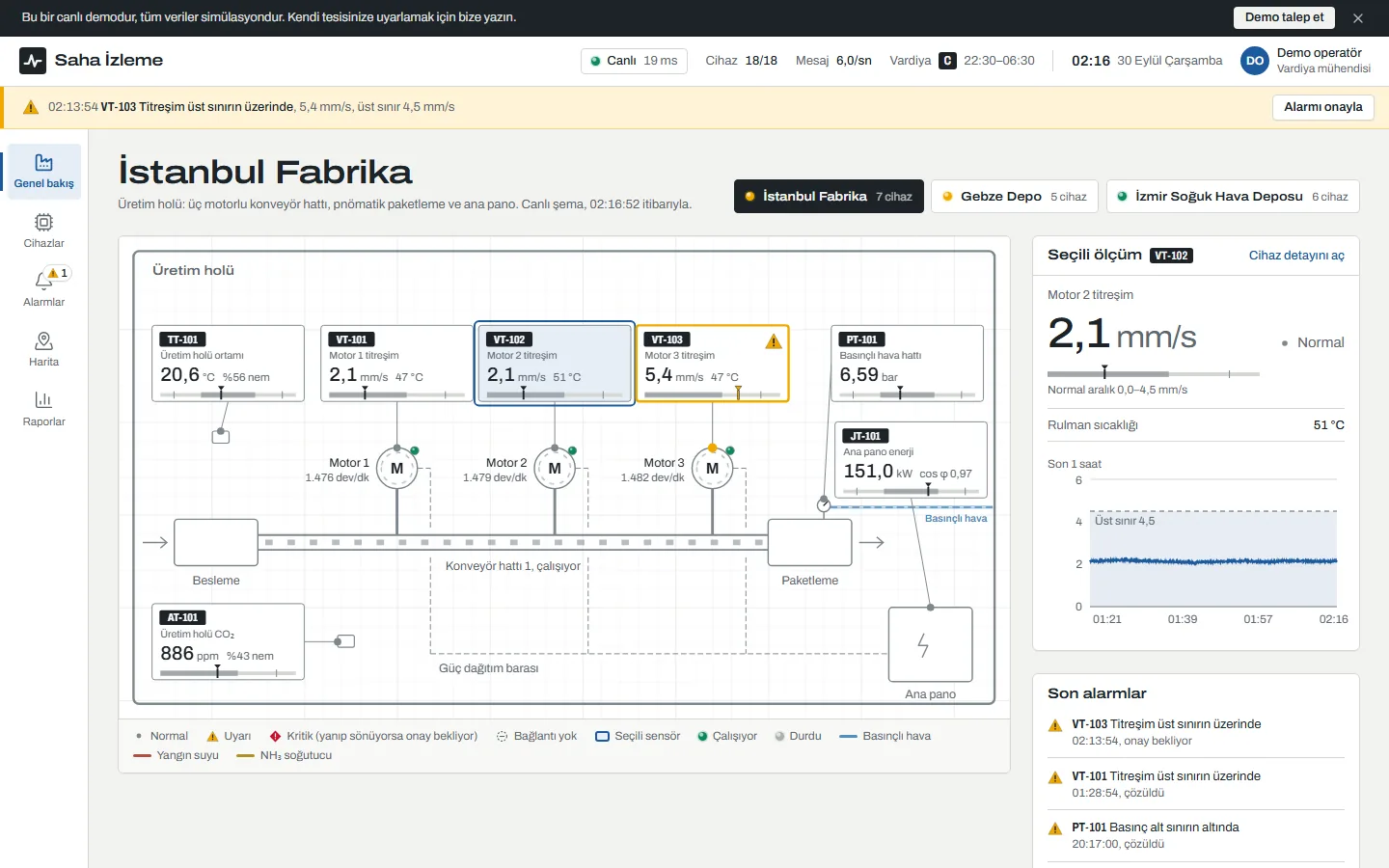This screenshot has height=868, width=1389.
Task: Click warning icon on VT-103 card
Action: (774, 341)
